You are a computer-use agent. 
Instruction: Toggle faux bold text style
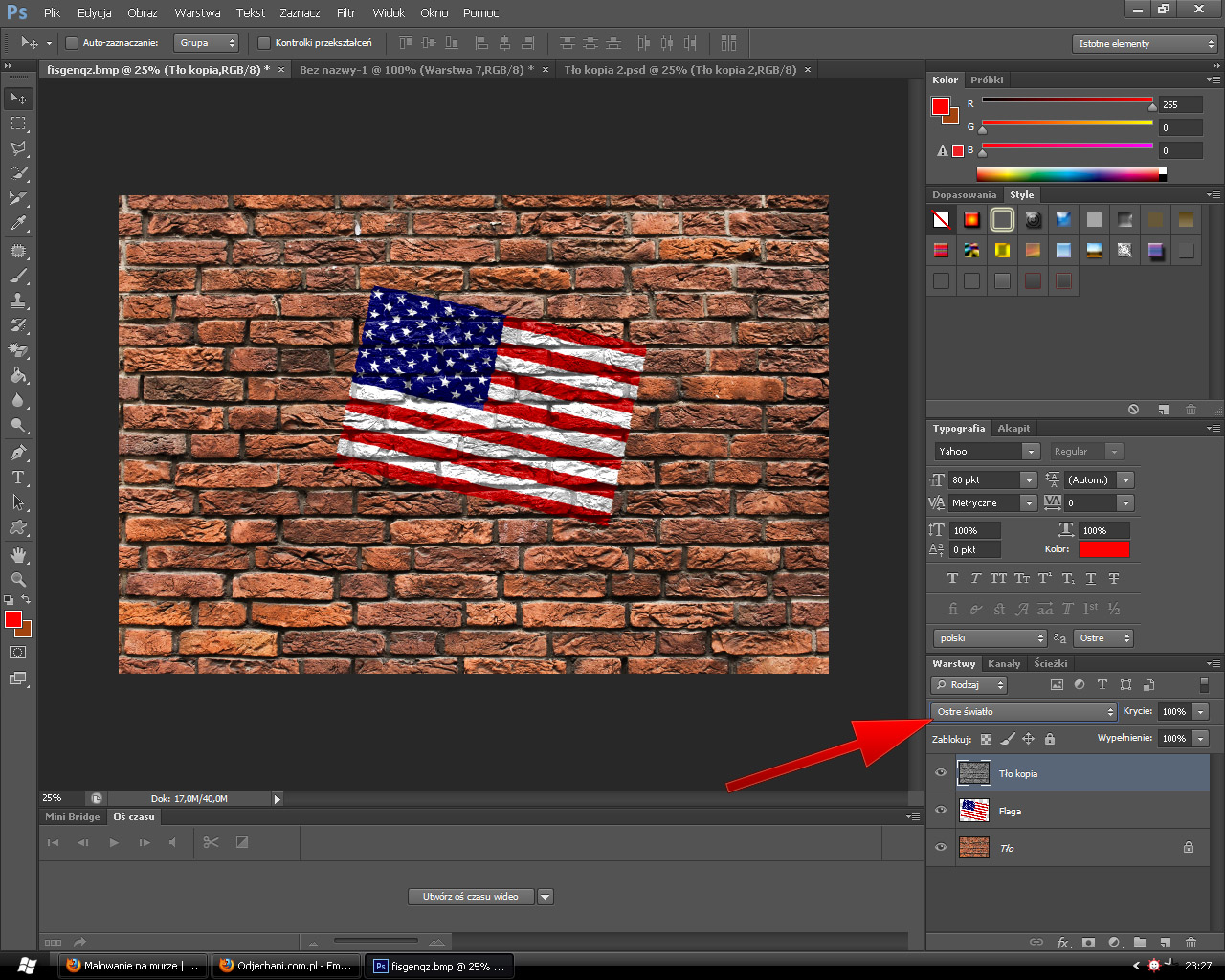pos(952,579)
